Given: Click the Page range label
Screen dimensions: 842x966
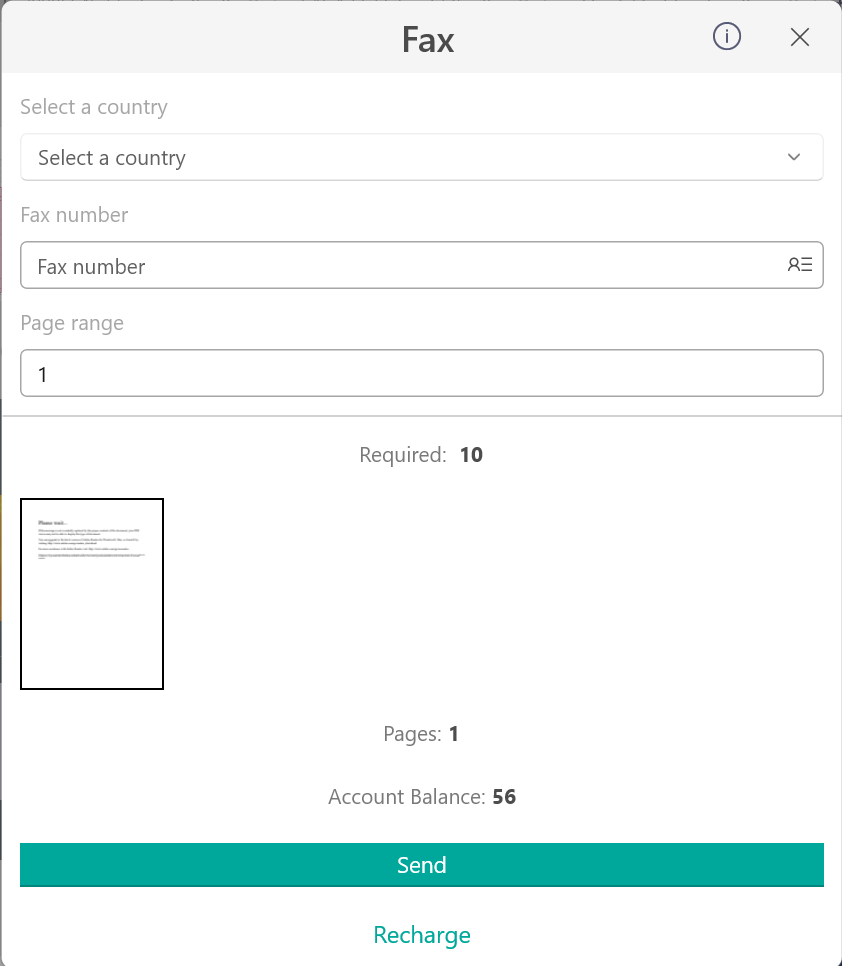Looking at the screenshot, I should [x=72, y=323].
